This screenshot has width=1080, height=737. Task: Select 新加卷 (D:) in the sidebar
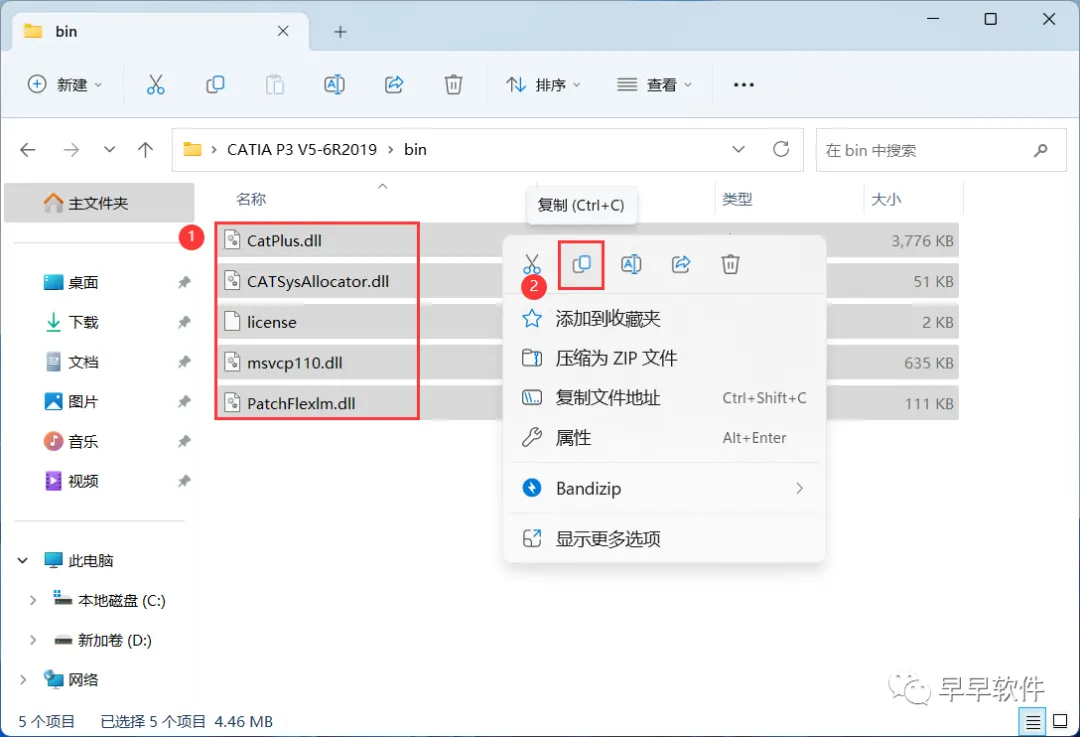114,641
